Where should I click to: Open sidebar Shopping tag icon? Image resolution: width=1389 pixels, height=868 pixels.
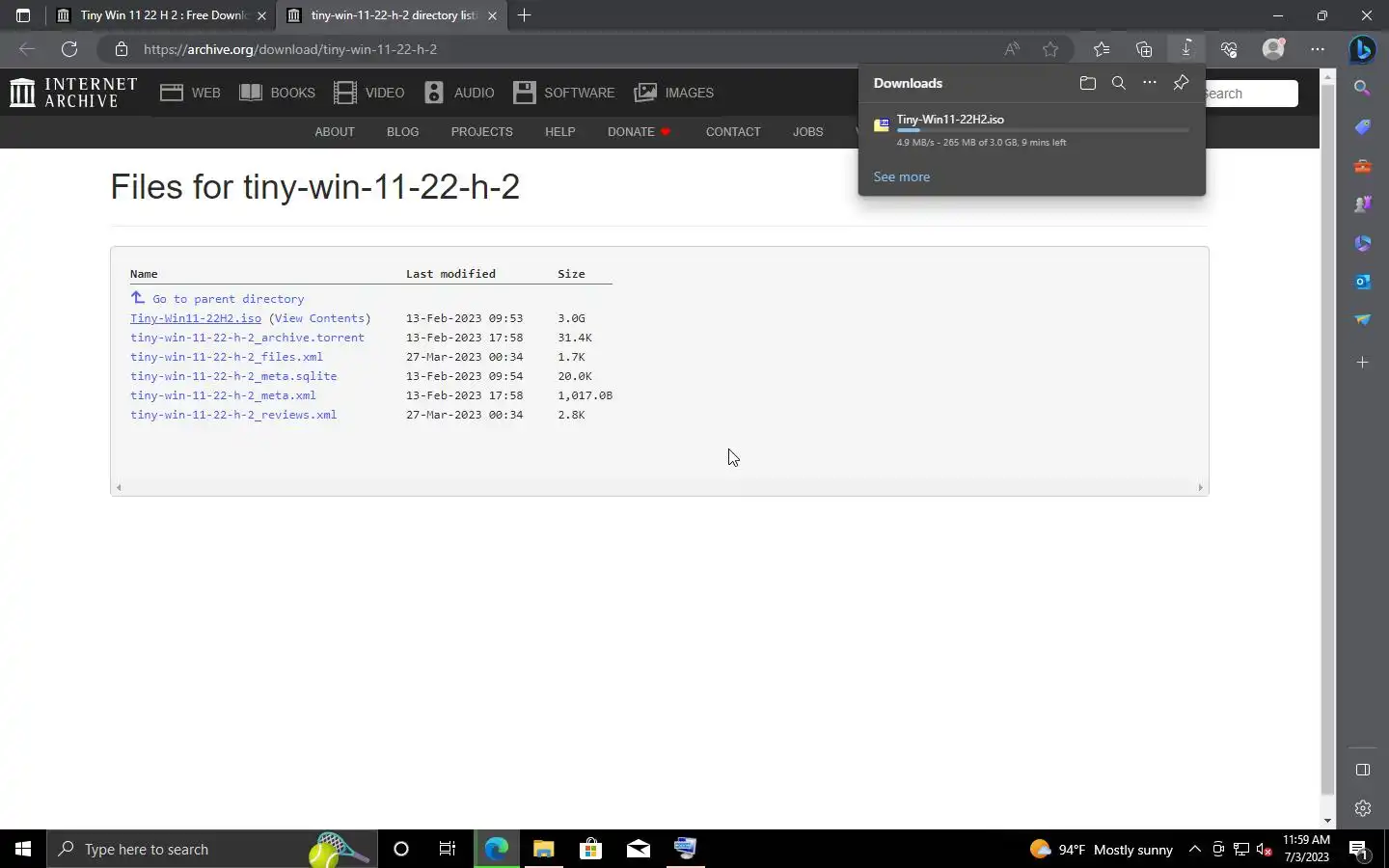1362,127
